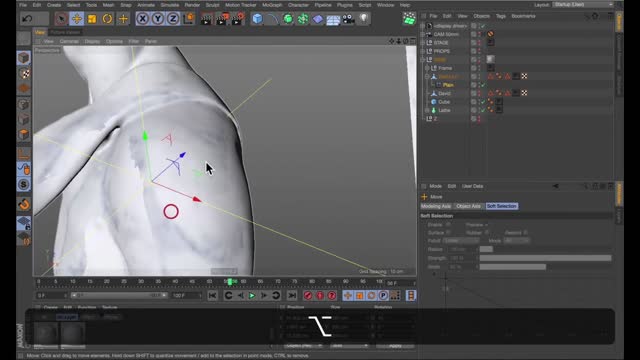Toggle the Snap S icon

(24, 184)
